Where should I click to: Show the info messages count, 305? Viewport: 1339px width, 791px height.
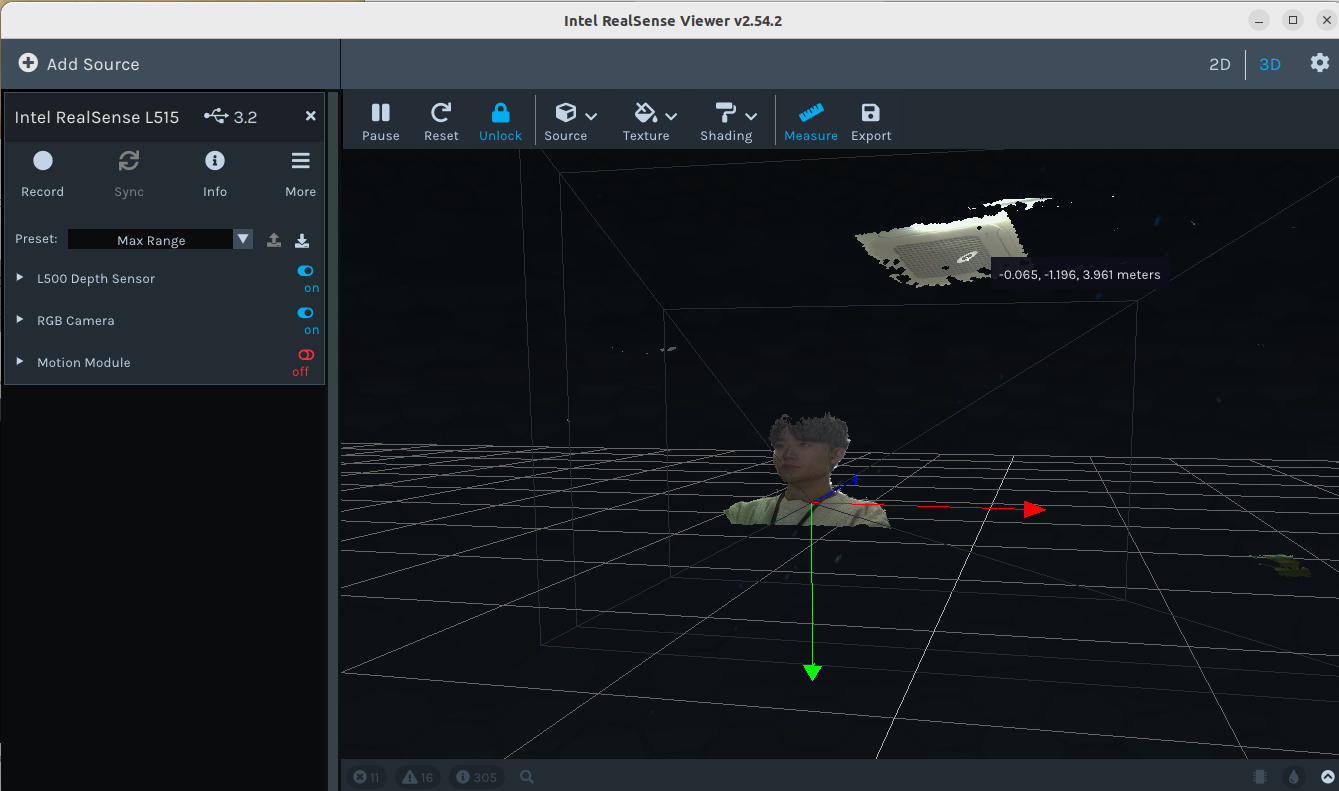(x=477, y=777)
